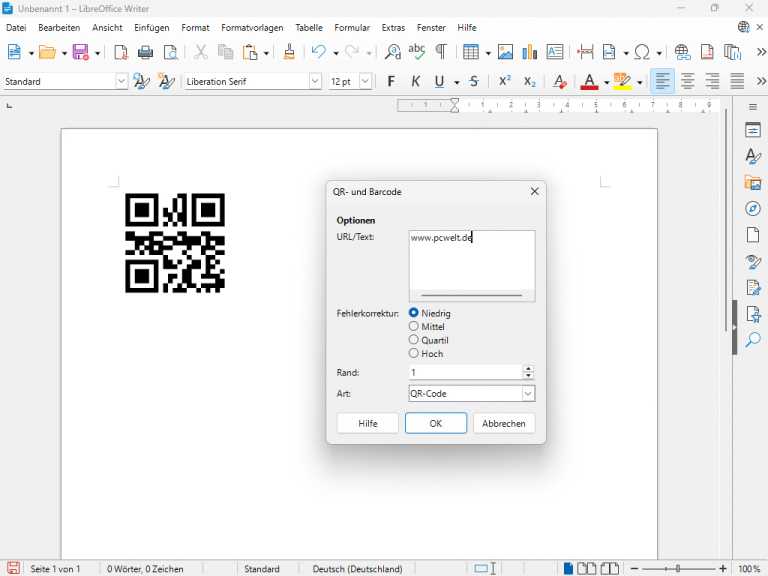Export directly as PDF icon

pyautogui.click(x=120, y=51)
